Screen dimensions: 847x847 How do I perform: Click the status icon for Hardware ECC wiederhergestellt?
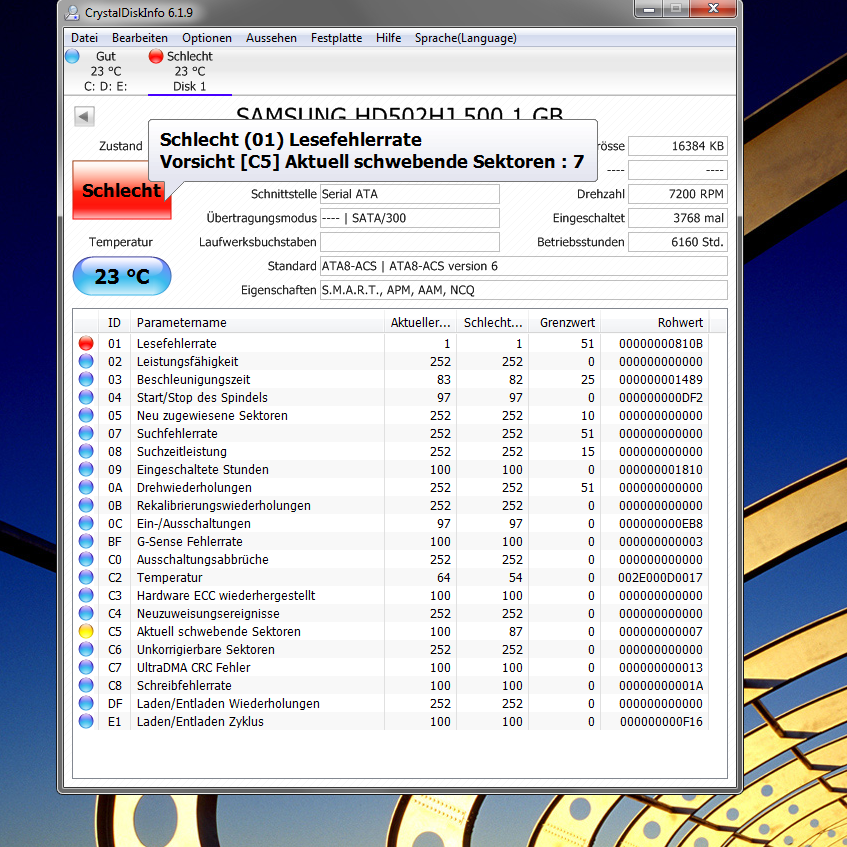click(86, 595)
